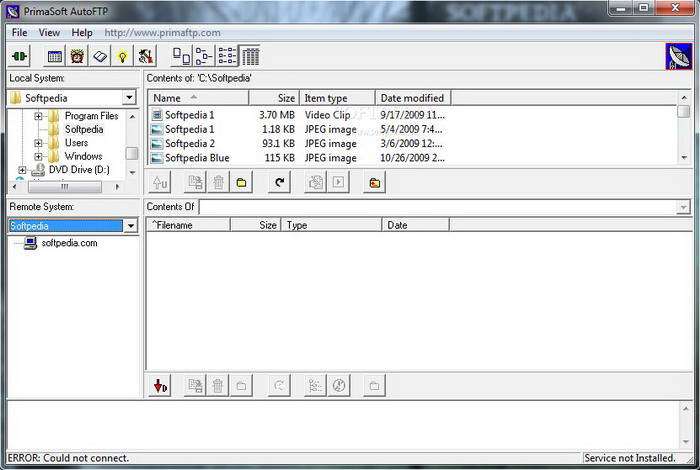Visit the http://www.primaftp.com link
The image size is (700, 470).
[x=162, y=33]
